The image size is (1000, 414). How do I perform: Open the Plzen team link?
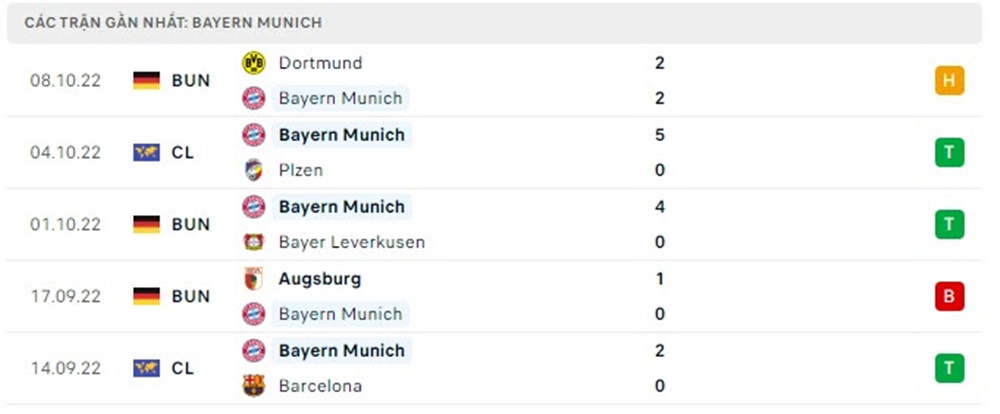(301, 170)
